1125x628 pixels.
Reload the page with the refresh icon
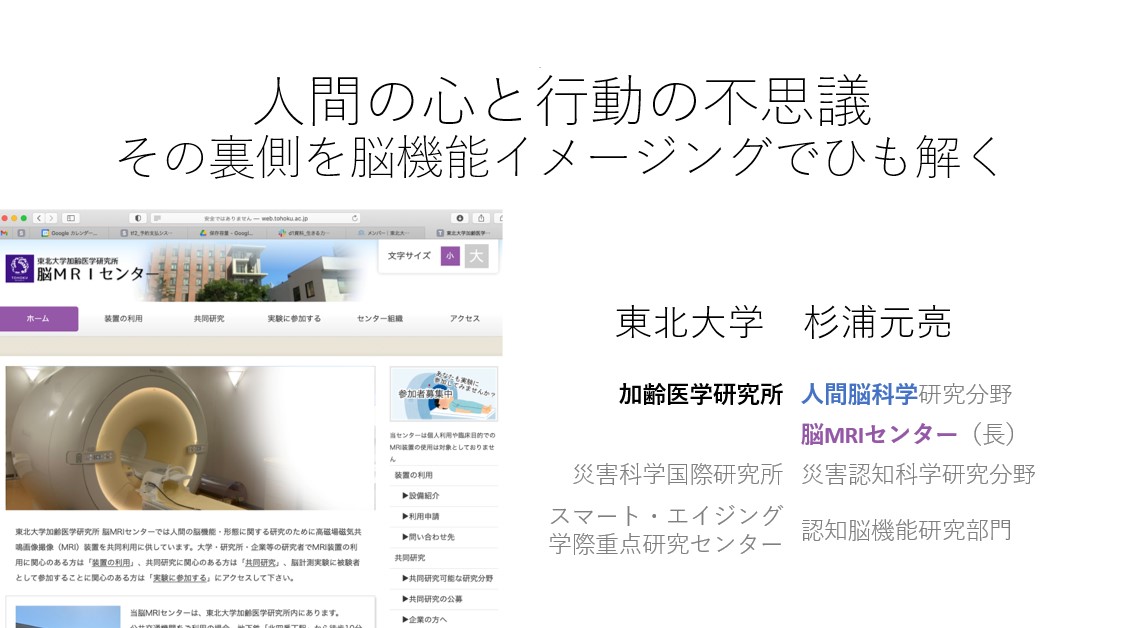point(354,218)
